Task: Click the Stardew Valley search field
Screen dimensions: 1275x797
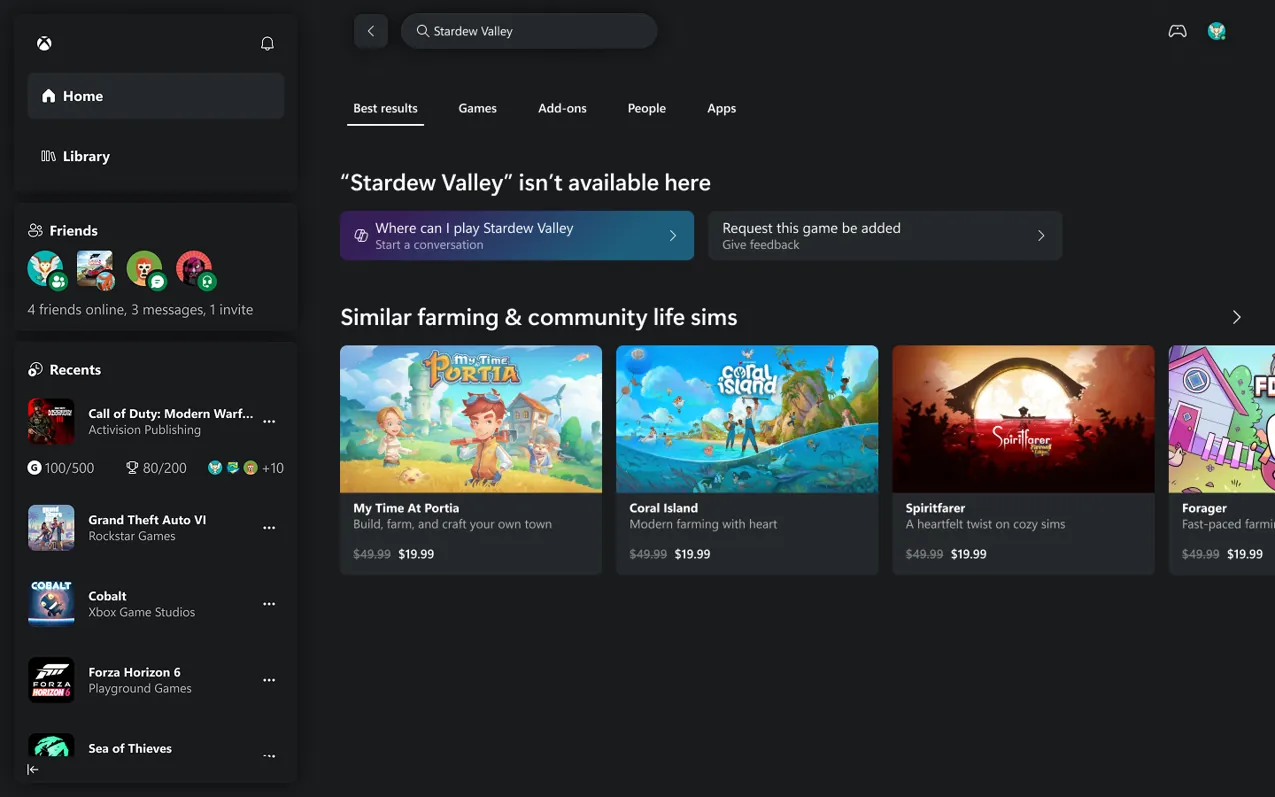Action: point(529,31)
